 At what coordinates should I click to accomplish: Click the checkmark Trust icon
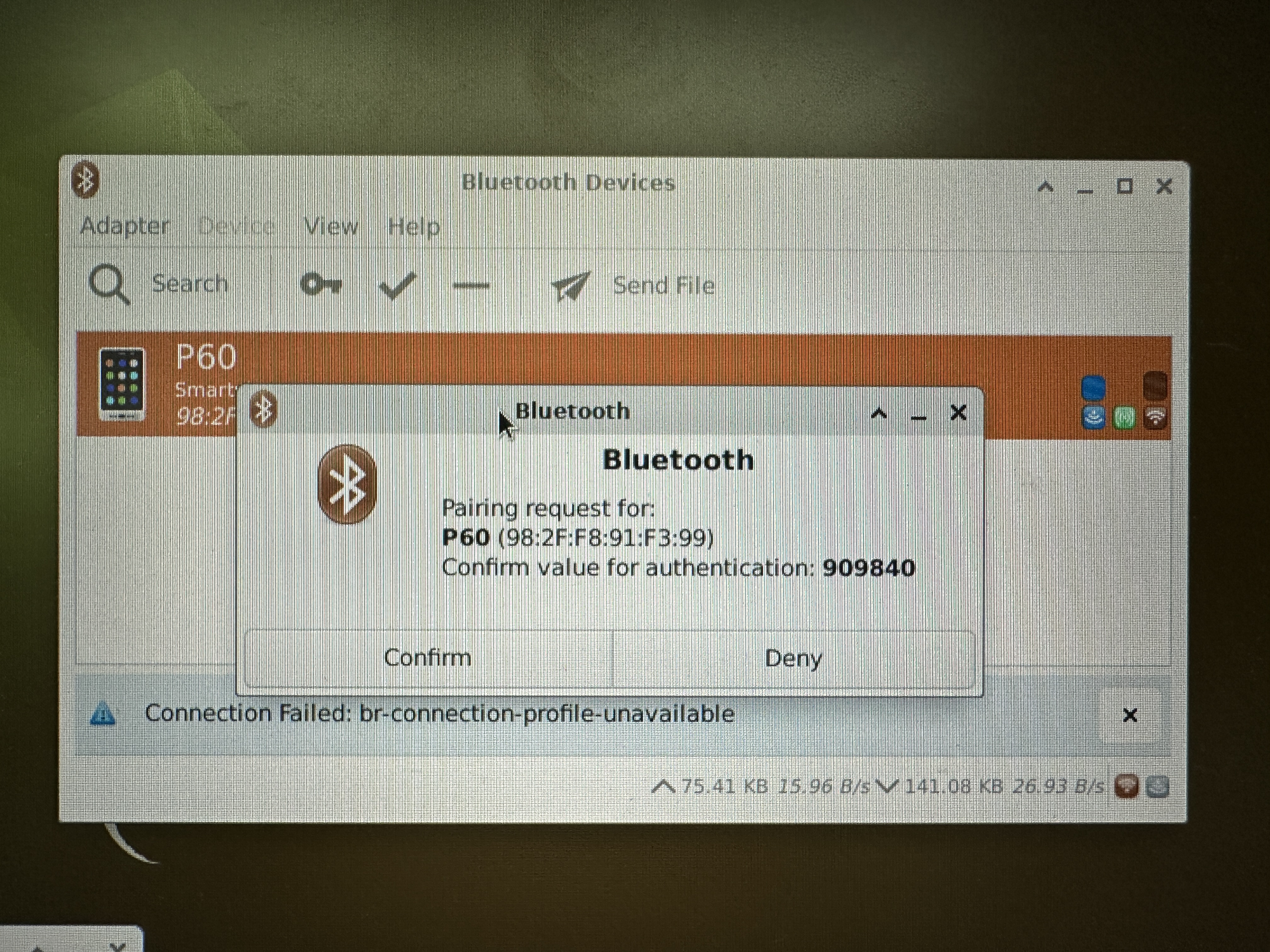coord(397,285)
